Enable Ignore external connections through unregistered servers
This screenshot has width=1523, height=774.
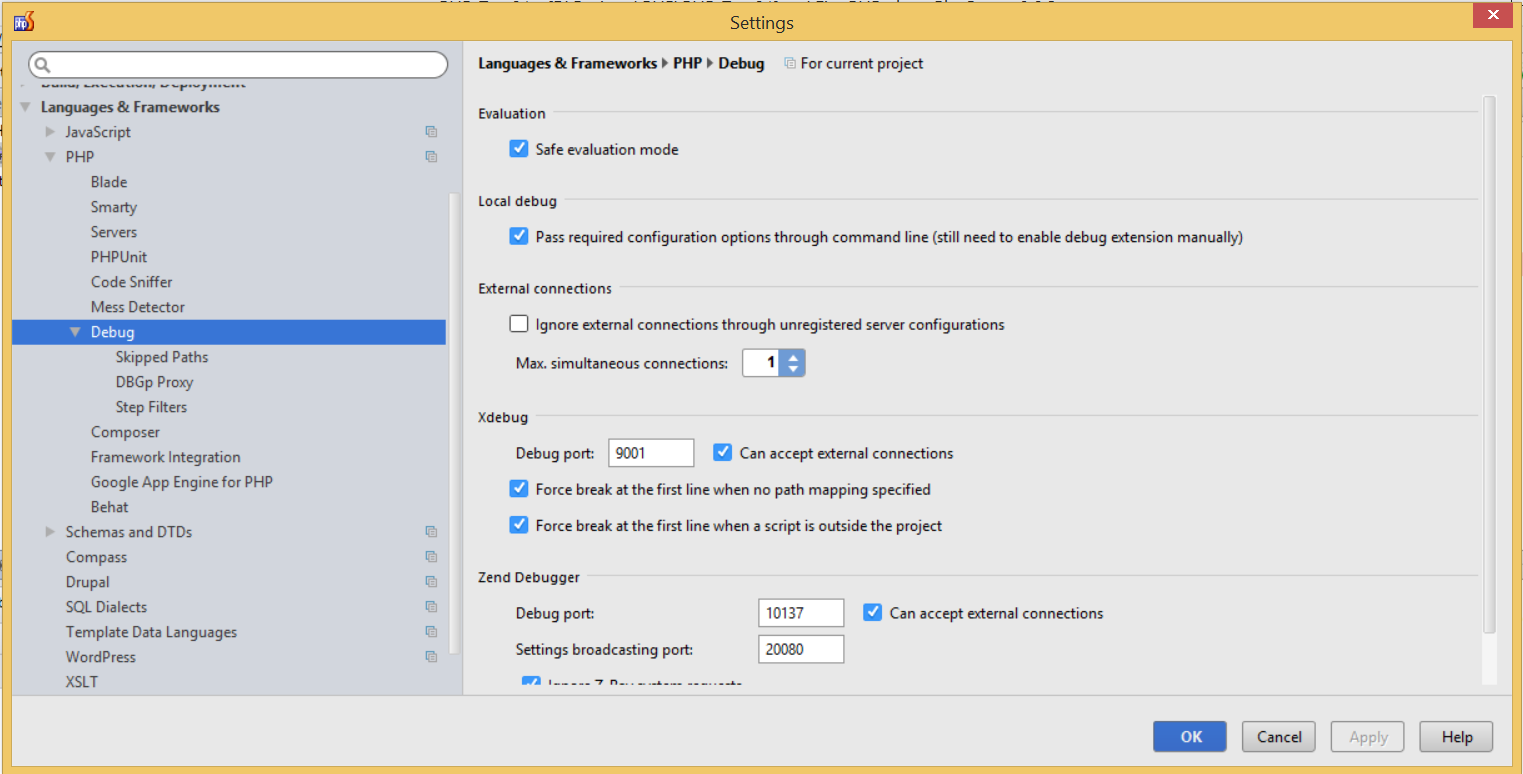(518, 324)
